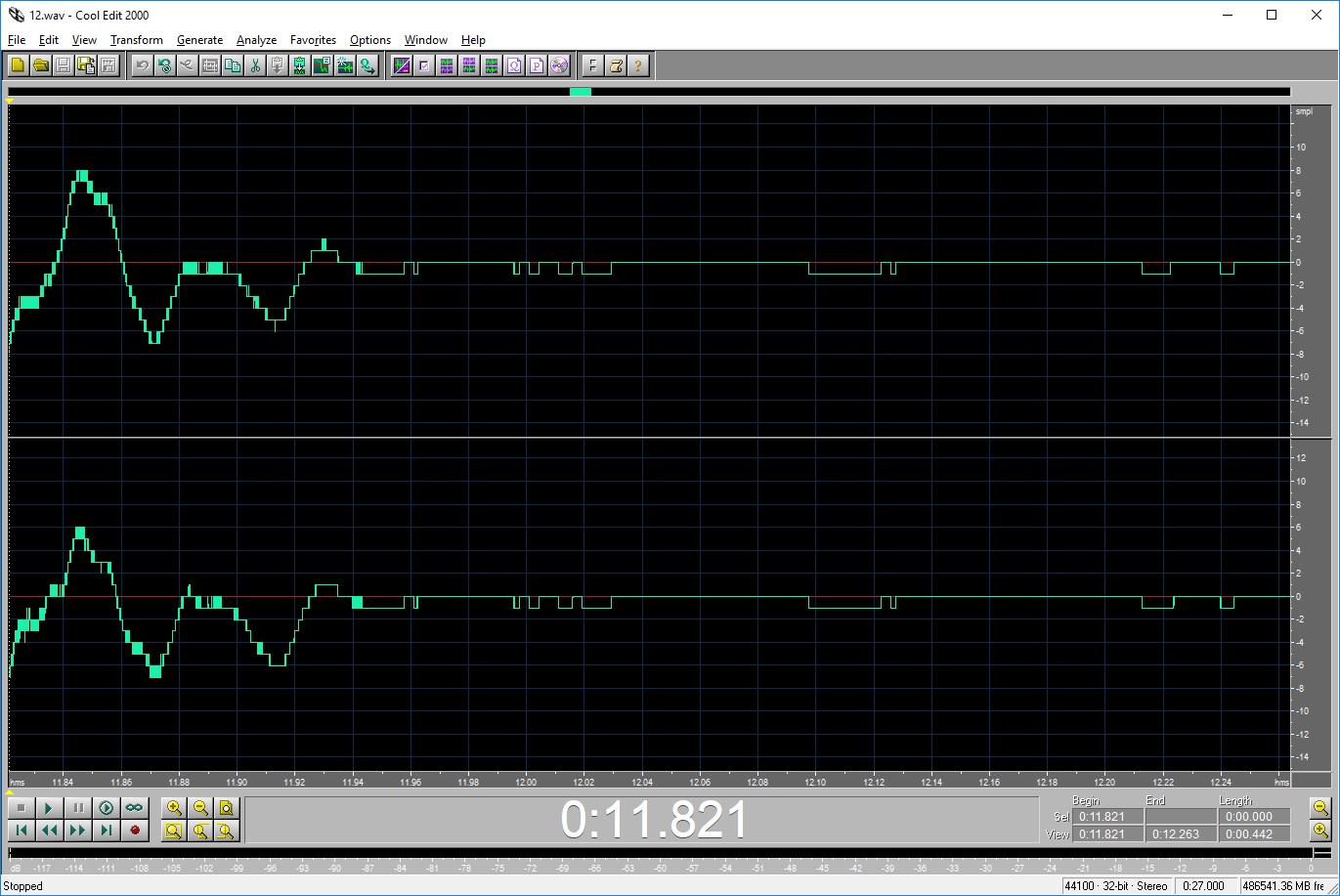Image resolution: width=1340 pixels, height=896 pixels.
Task: Click the smpl label on amplitude ruler
Action: pyautogui.click(x=1304, y=112)
